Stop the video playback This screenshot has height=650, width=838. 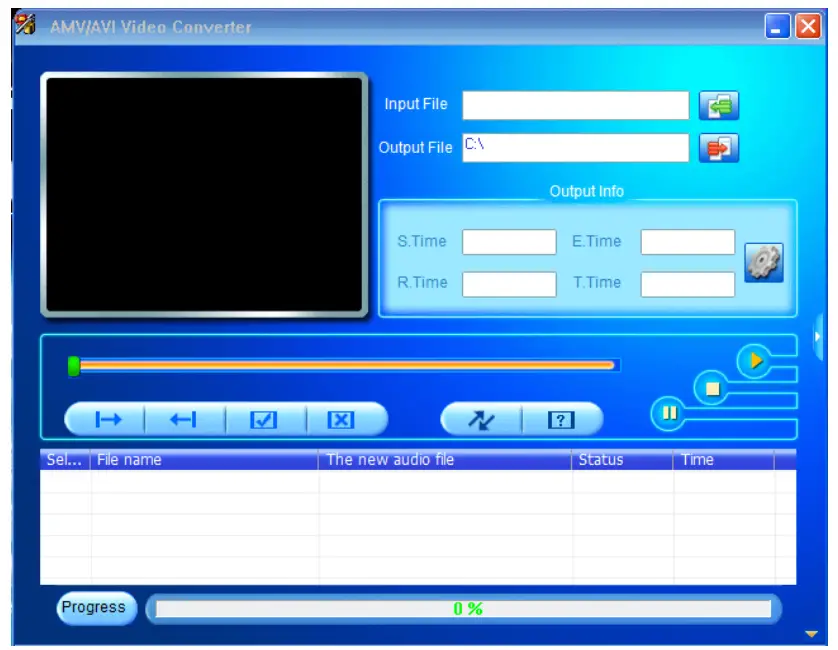coord(711,388)
